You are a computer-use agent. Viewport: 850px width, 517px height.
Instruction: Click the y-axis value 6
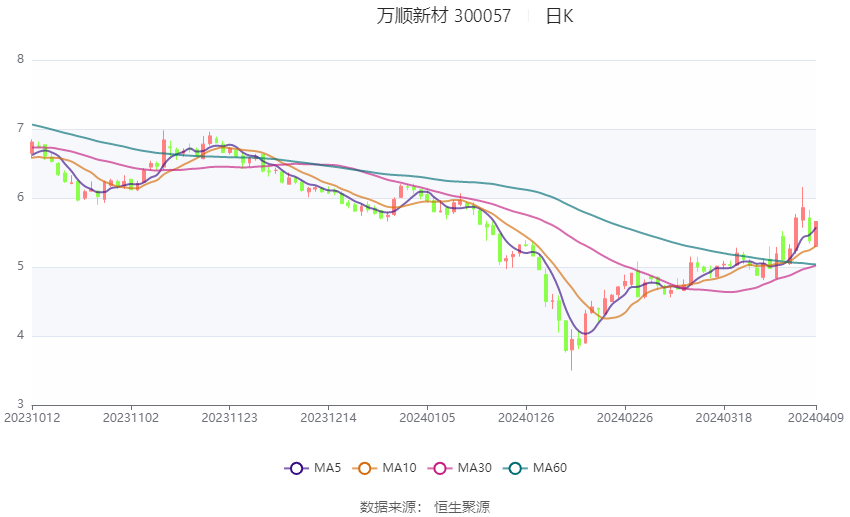21,197
